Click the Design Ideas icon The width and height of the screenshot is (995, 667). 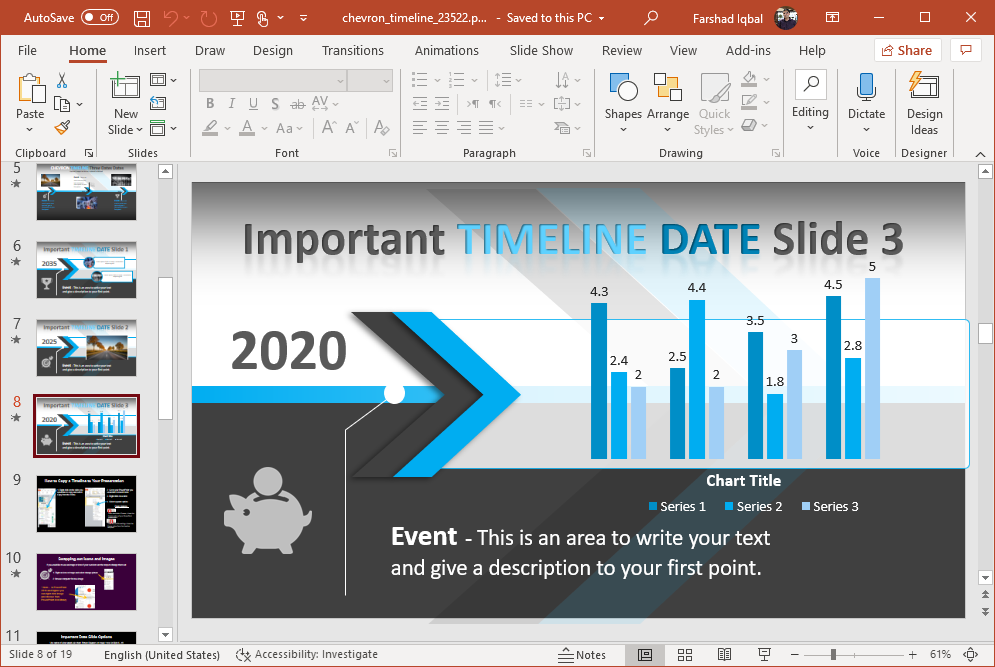point(924,103)
